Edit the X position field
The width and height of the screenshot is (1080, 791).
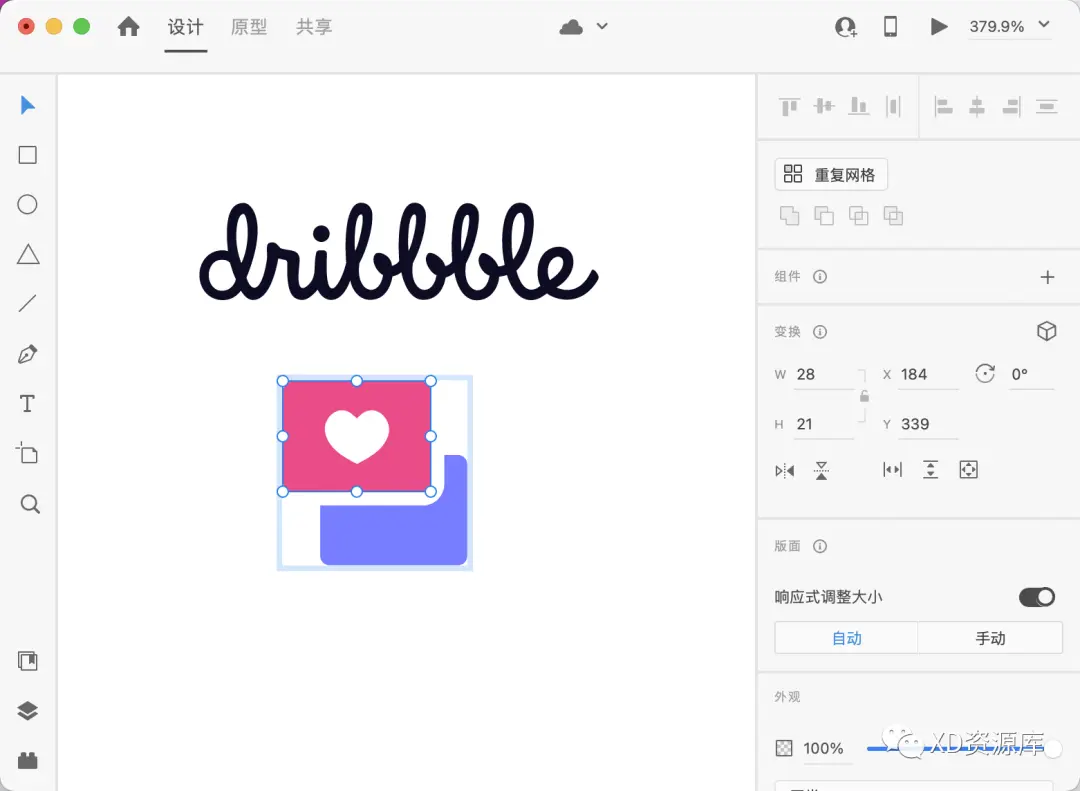click(x=928, y=374)
